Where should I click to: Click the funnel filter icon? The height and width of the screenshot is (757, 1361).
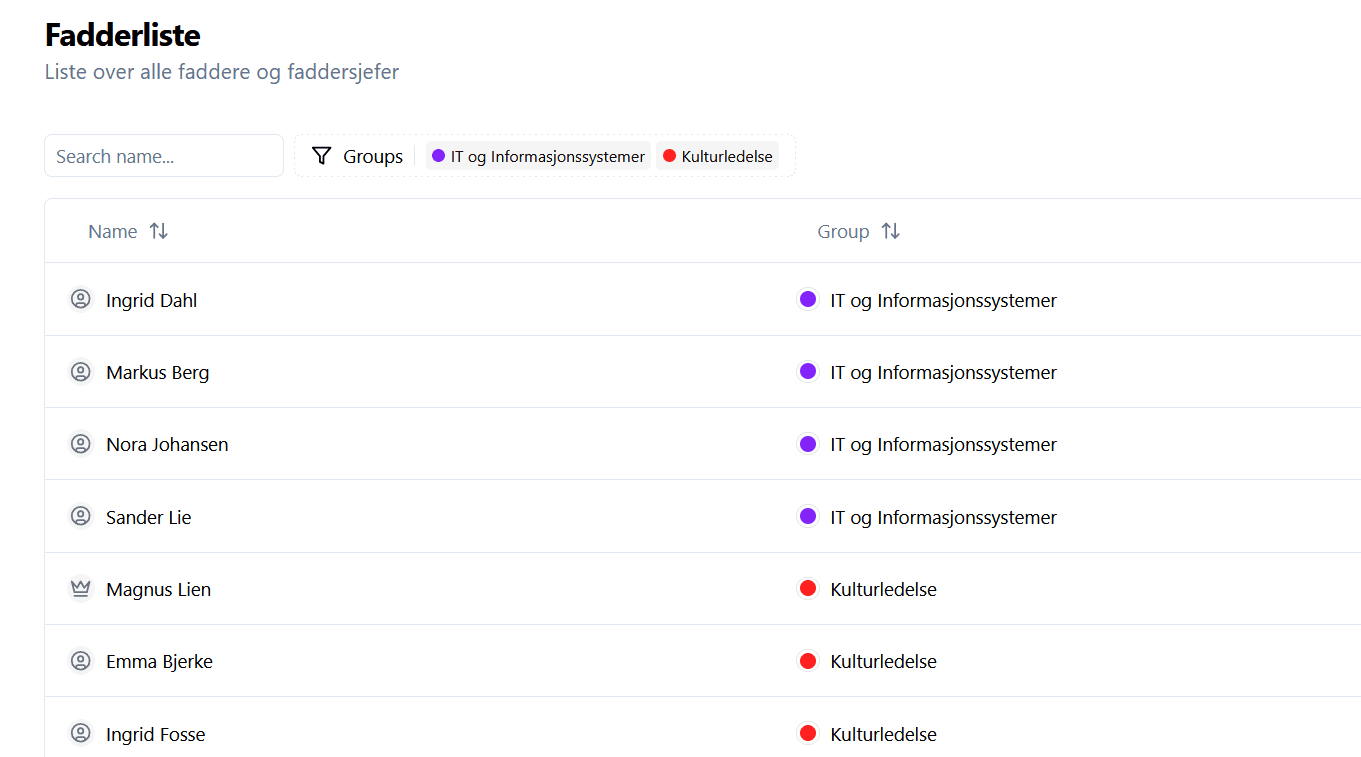(321, 156)
